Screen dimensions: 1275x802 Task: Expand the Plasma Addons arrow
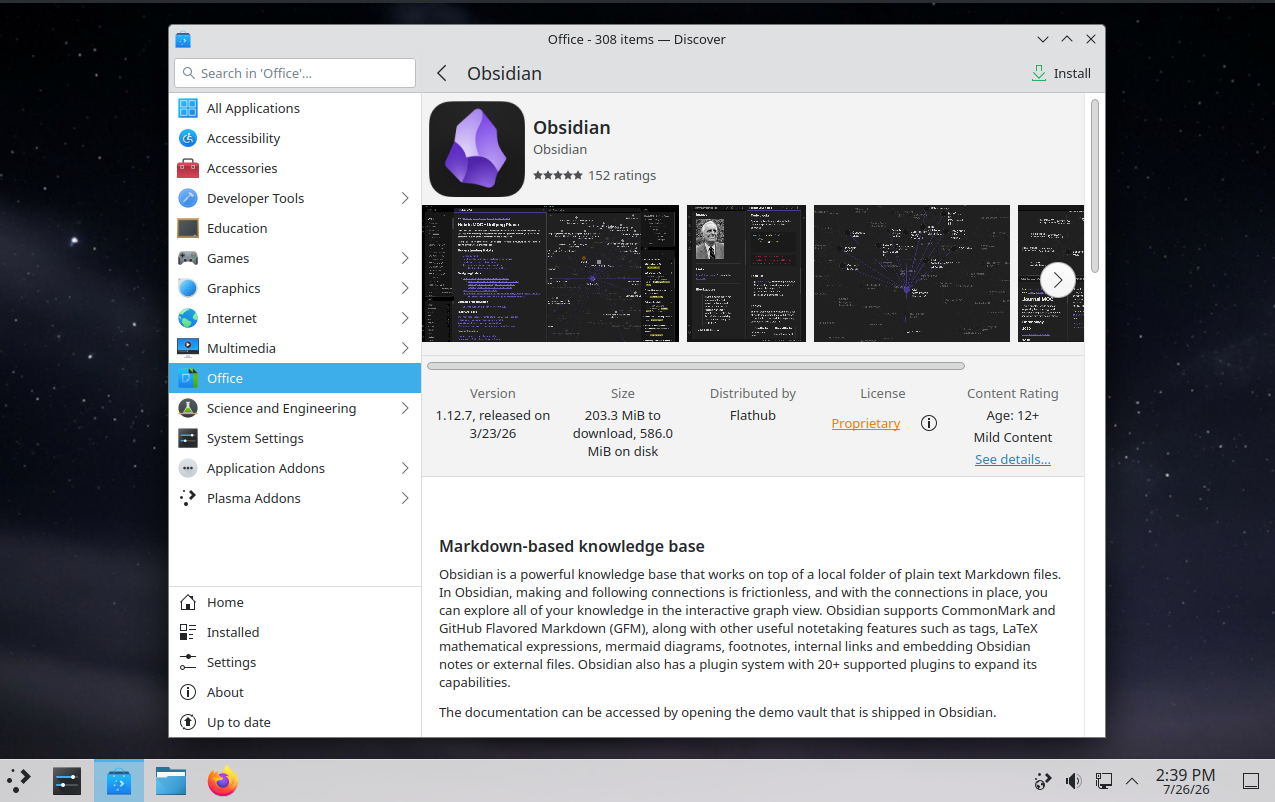405,498
